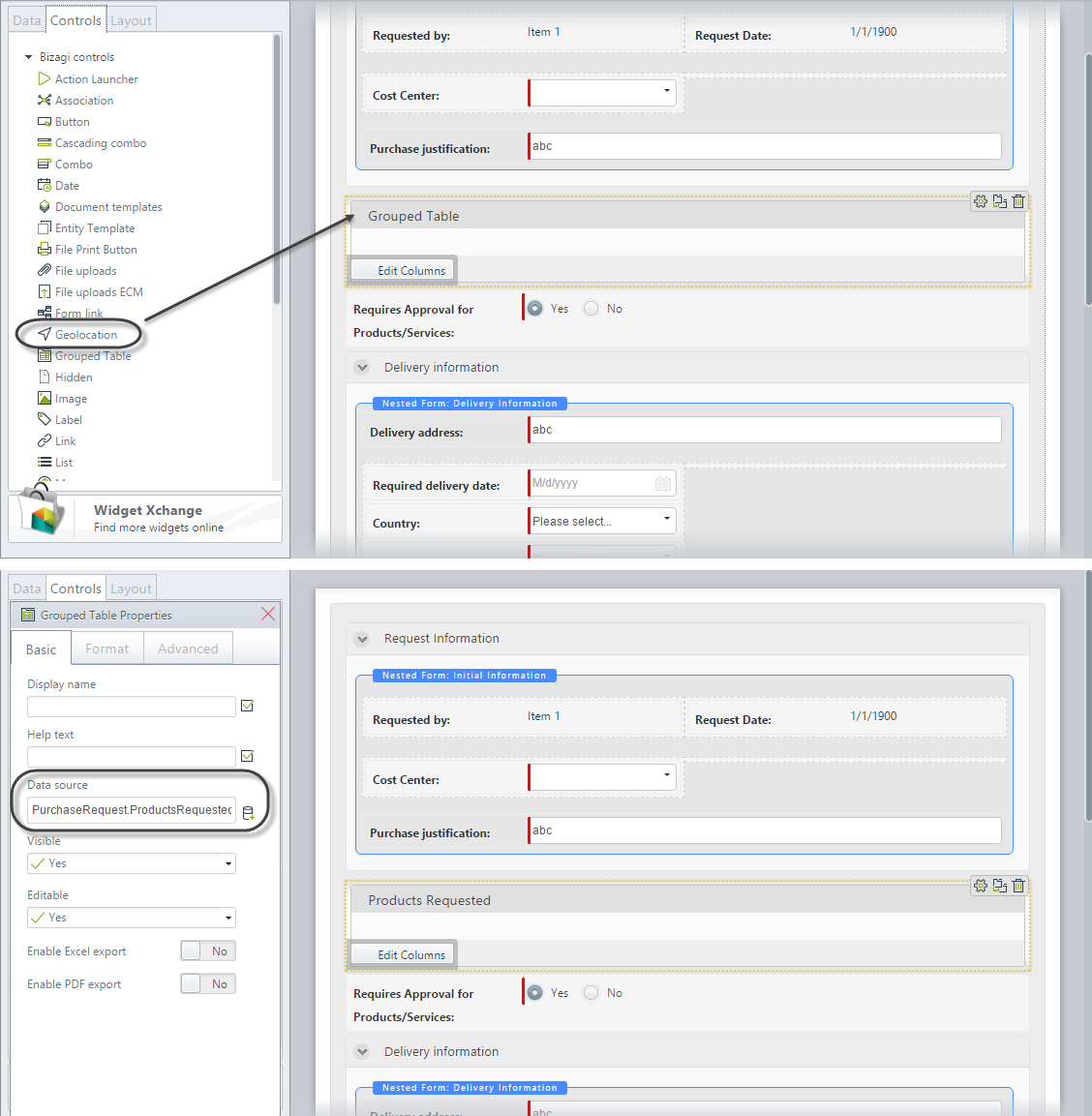The height and width of the screenshot is (1116, 1092).
Task: Pick the Grouped Table control icon
Action: pyautogui.click(x=45, y=355)
